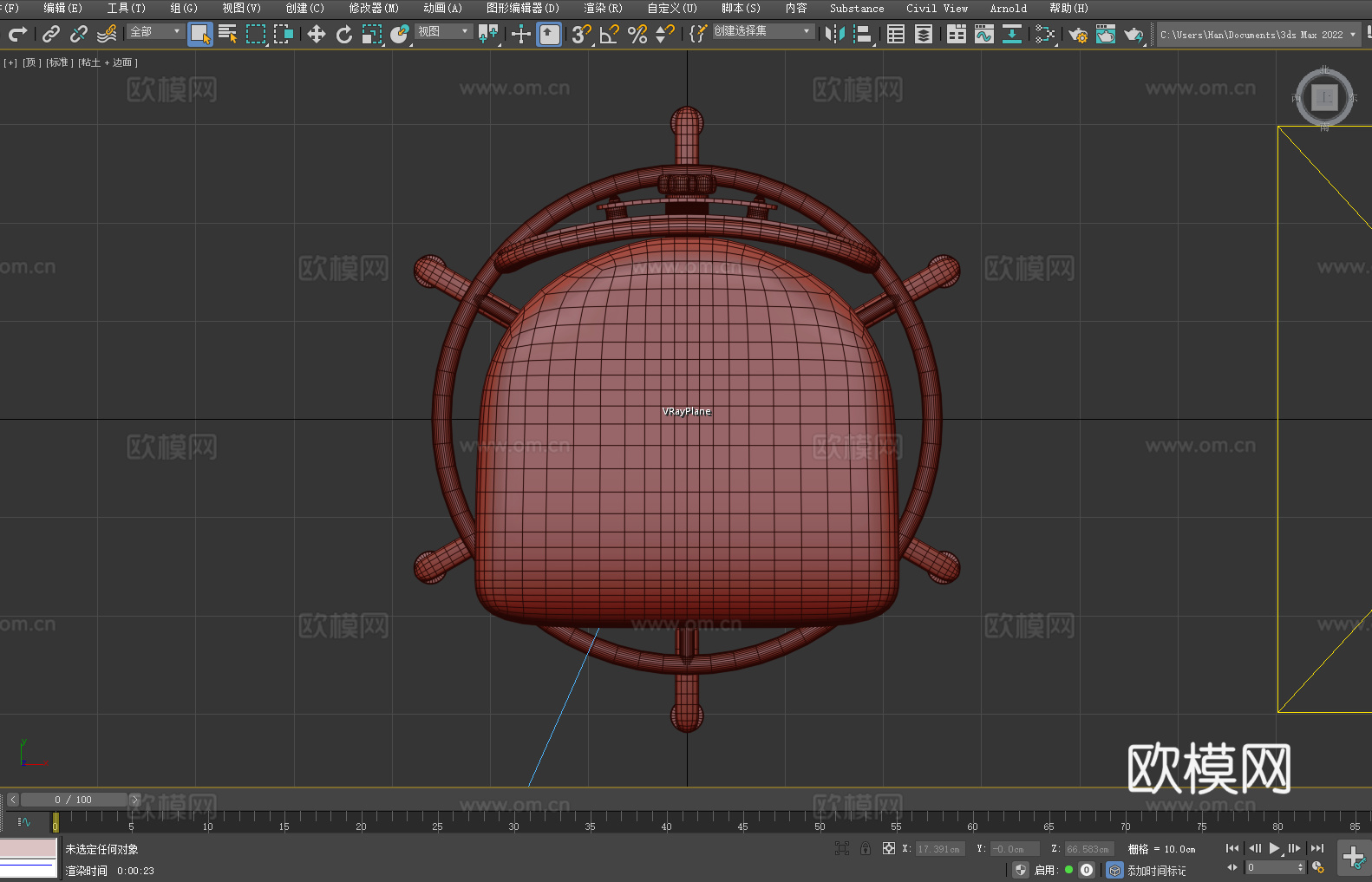The width and height of the screenshot is (1372, 882).
Task: Click the Z coordinate field
Action: pyautogui.click(x=1088, y=849)
